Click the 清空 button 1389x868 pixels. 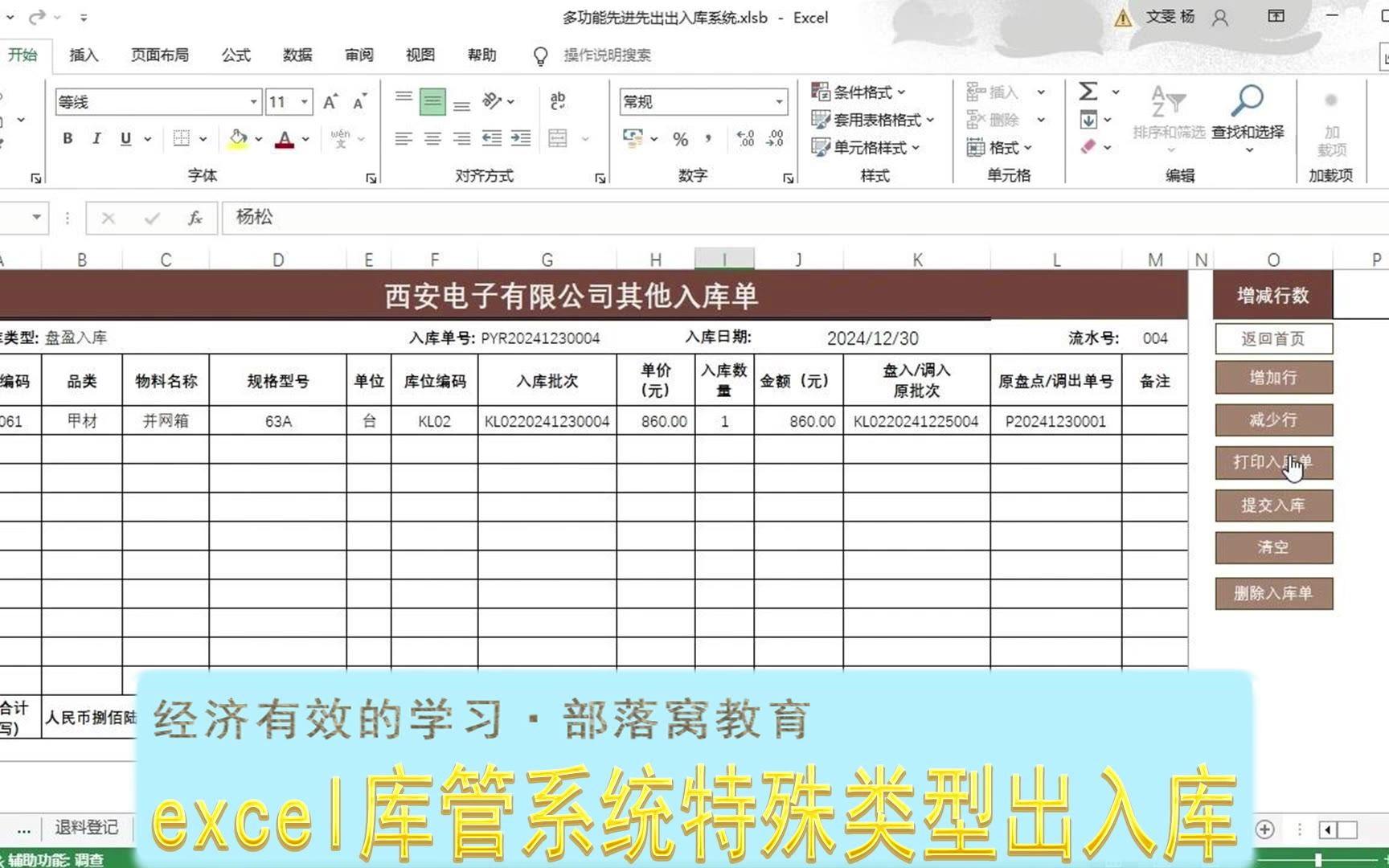coord(1274,547)
